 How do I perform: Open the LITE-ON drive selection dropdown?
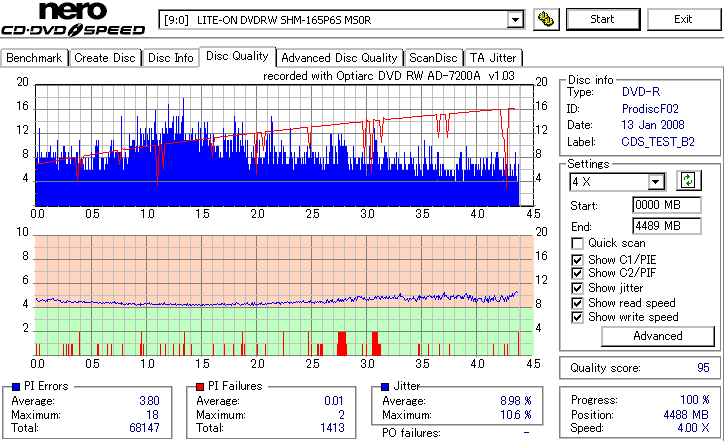(515, 20)
